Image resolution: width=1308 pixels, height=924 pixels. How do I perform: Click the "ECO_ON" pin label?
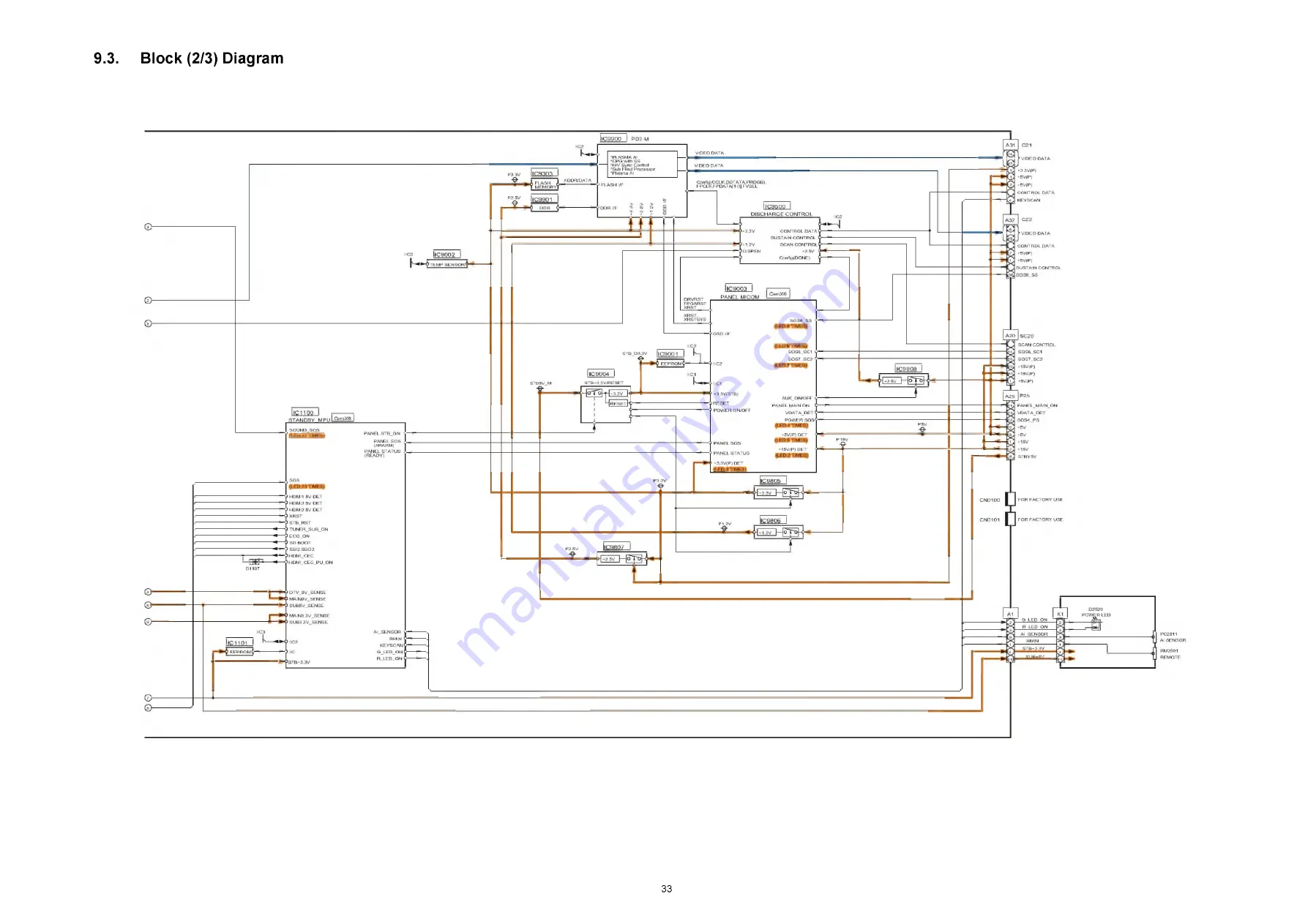(x=299, y=536)
